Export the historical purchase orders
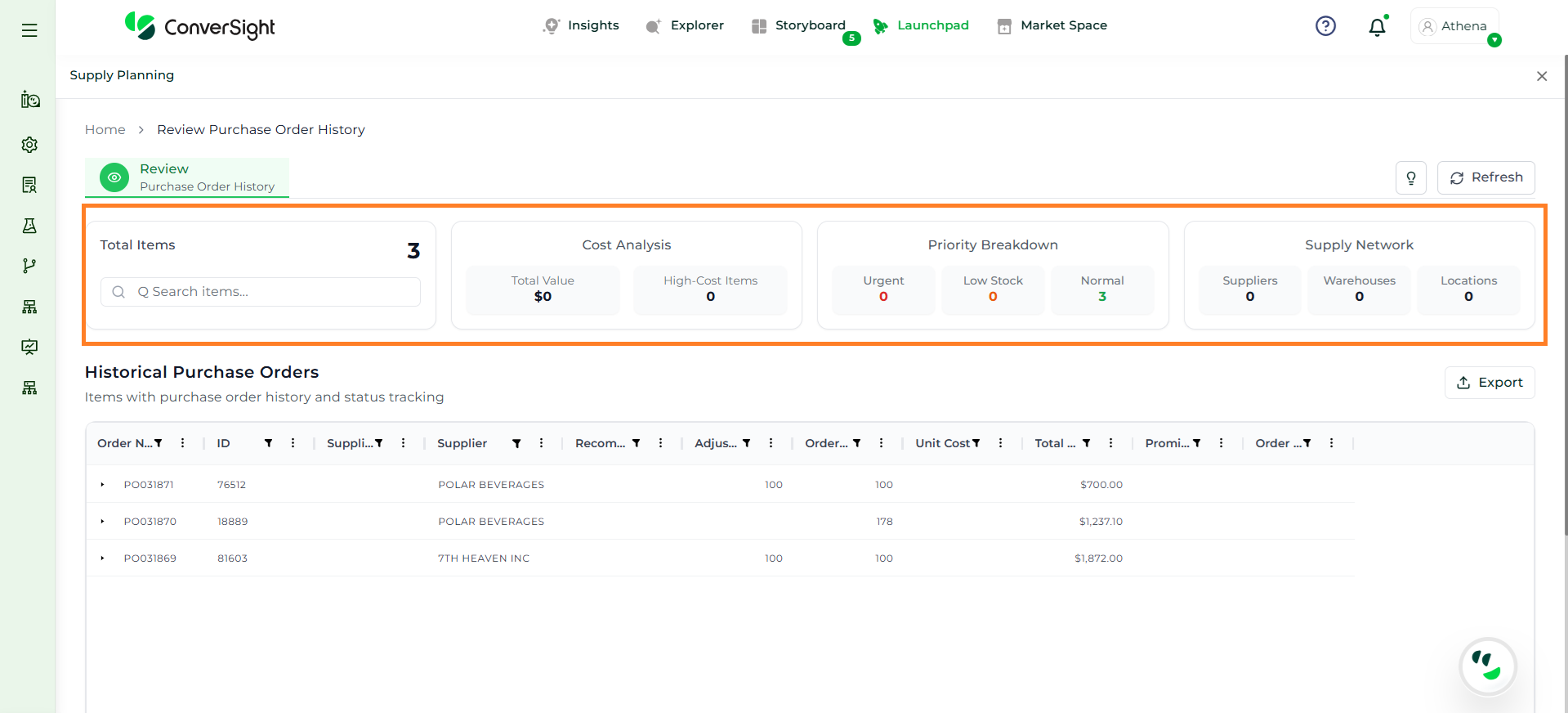1568x713 pixels. pyautogui.click(x=1489, y=383)
